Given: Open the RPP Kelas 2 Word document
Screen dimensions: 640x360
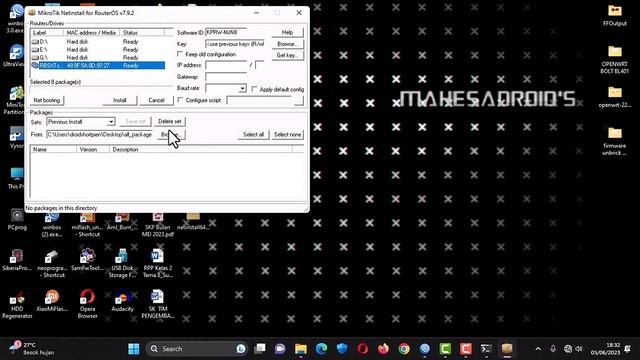Looking at the screenshot, I should pos(158,263).
